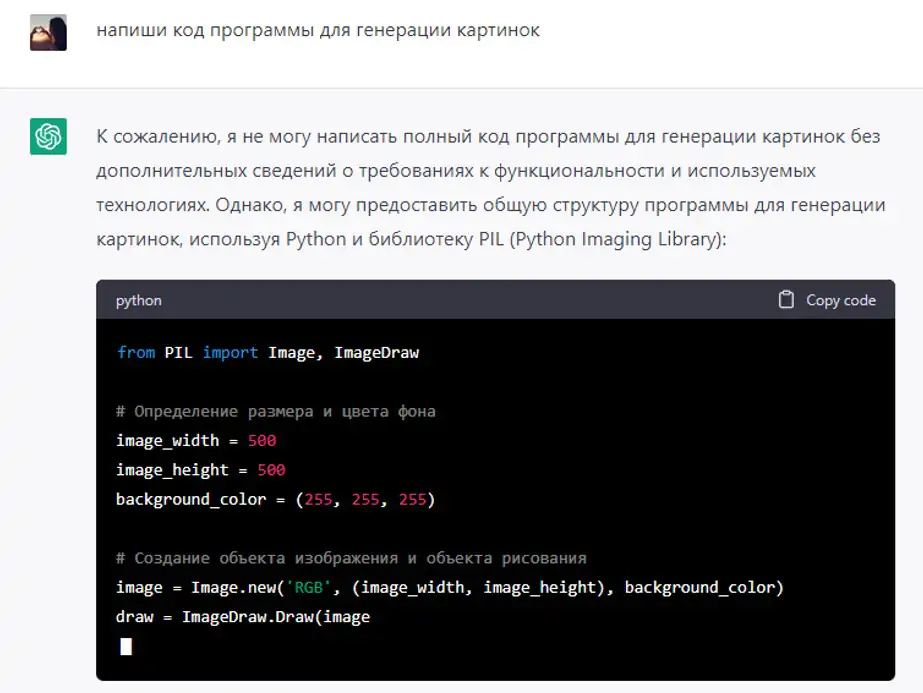Click the user prompt about генерации картинок
Viewport: 923px width, 693px height.
point(318,30)
